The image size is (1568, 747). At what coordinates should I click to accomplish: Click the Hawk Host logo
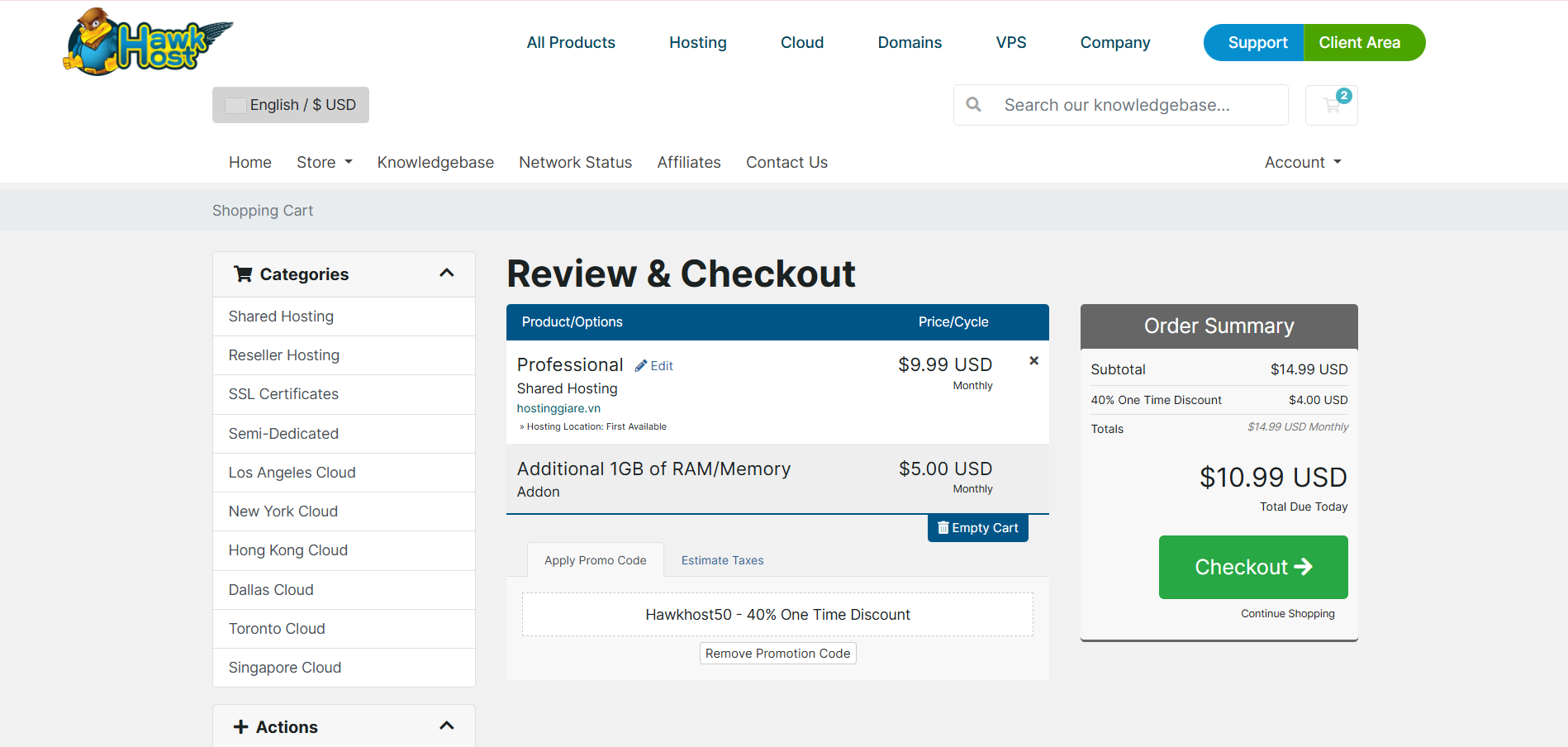147,42
